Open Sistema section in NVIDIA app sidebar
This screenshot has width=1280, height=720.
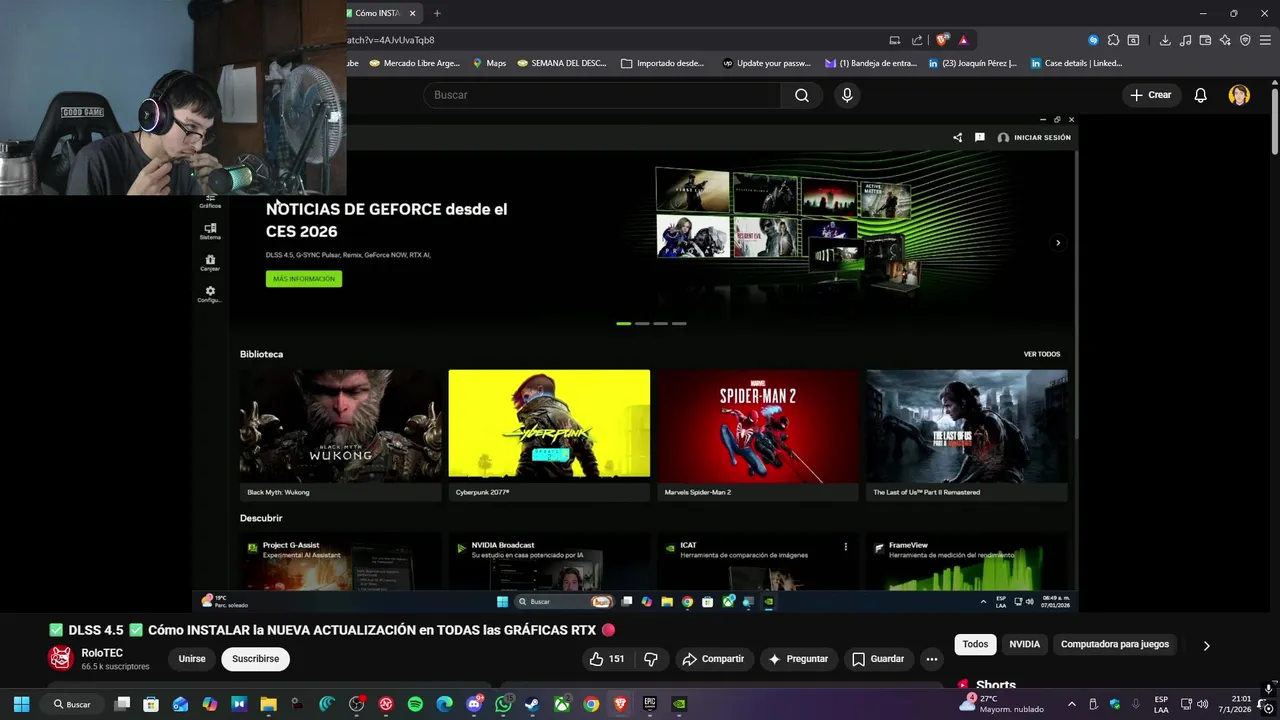click(210, 231)
